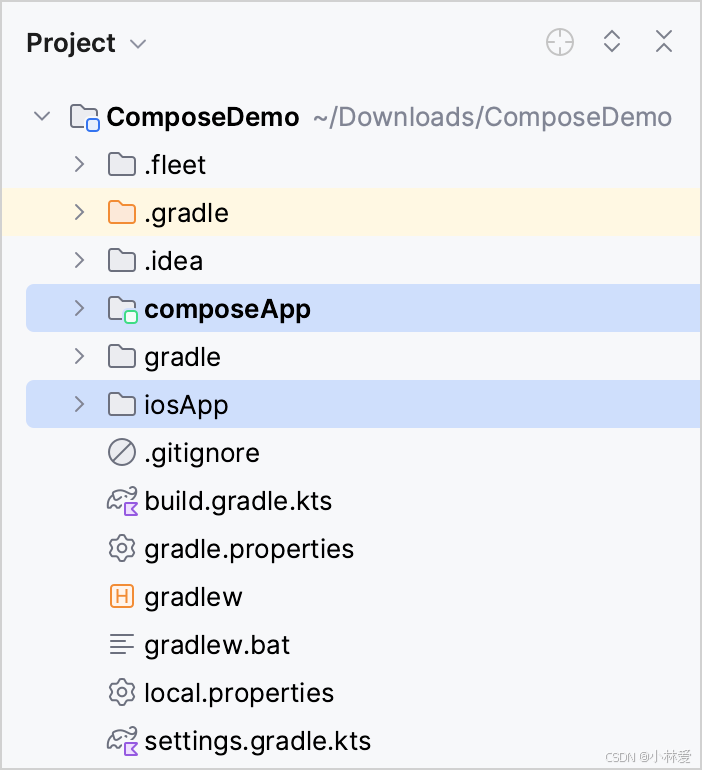Expand the .gradle folder chevron

[80, 213]
